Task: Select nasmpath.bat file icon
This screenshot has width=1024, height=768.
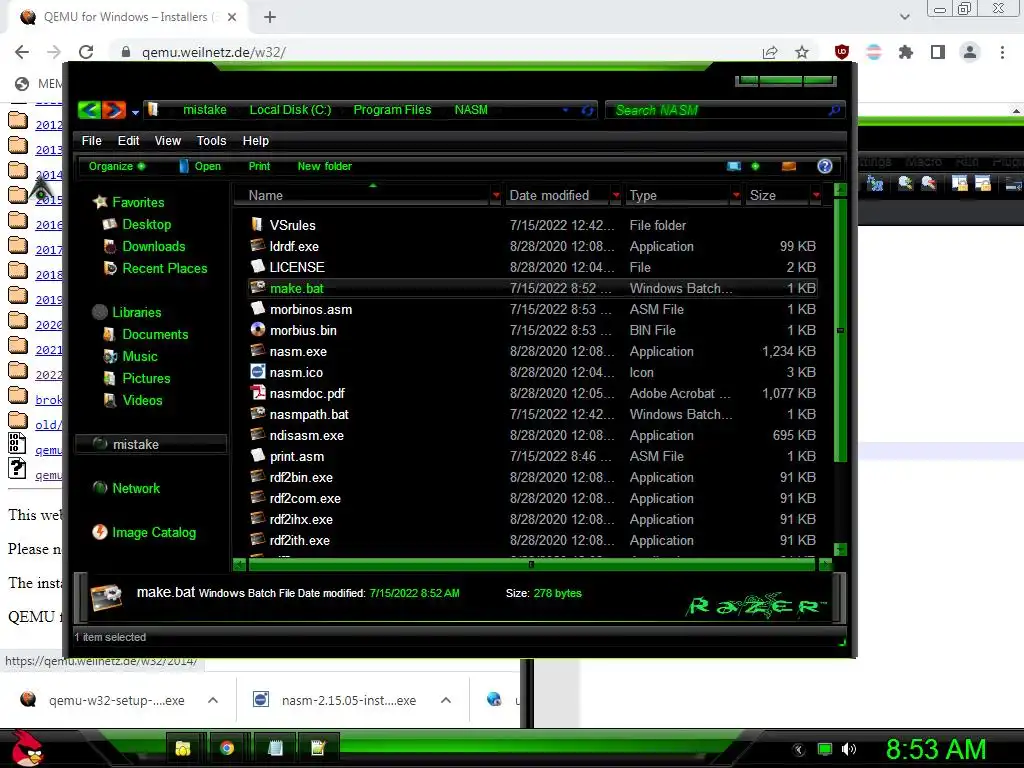Action: 257,413
